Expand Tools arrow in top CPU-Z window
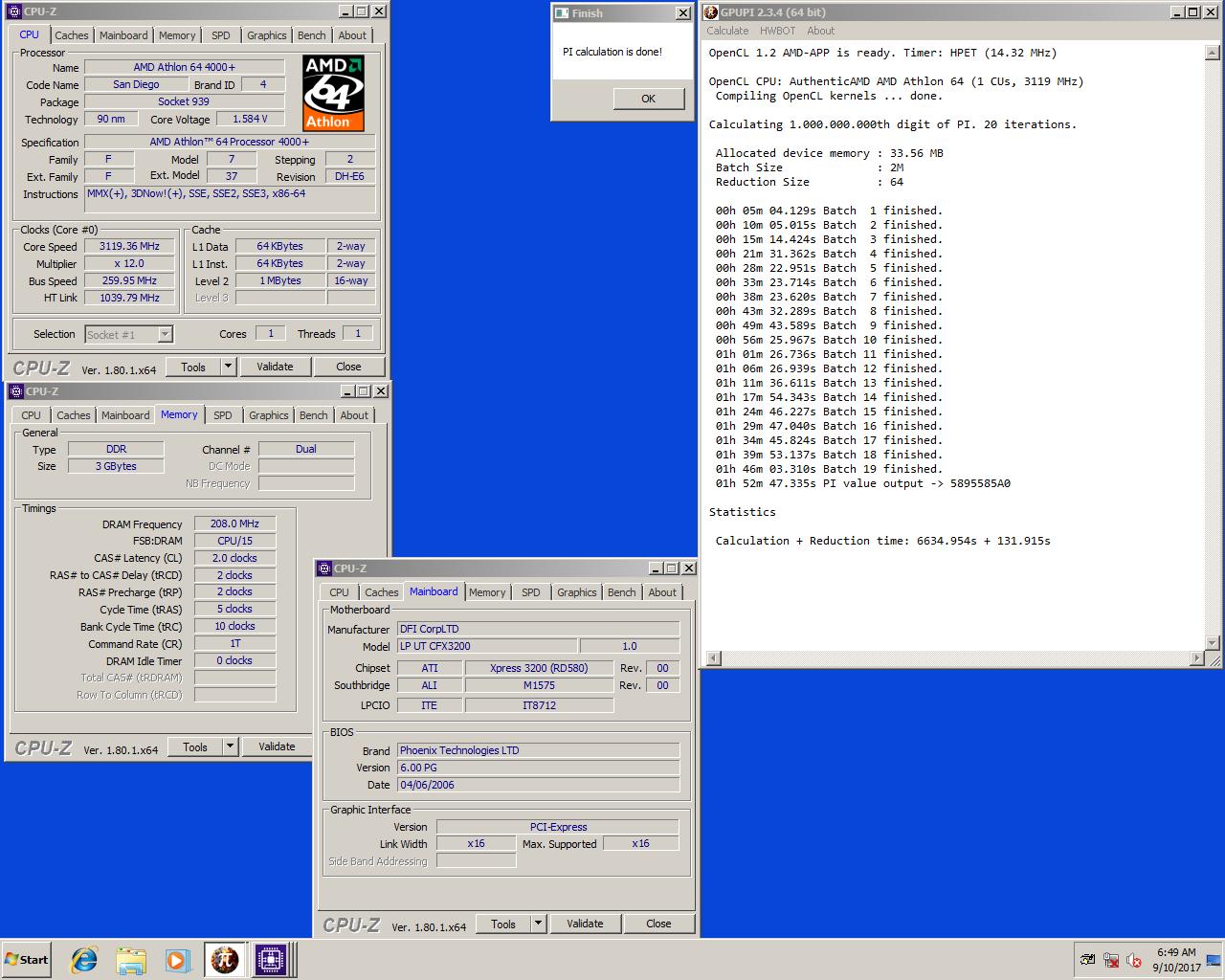The width and height of the screenshot is (1225, 980). click(x=228, y=367)
